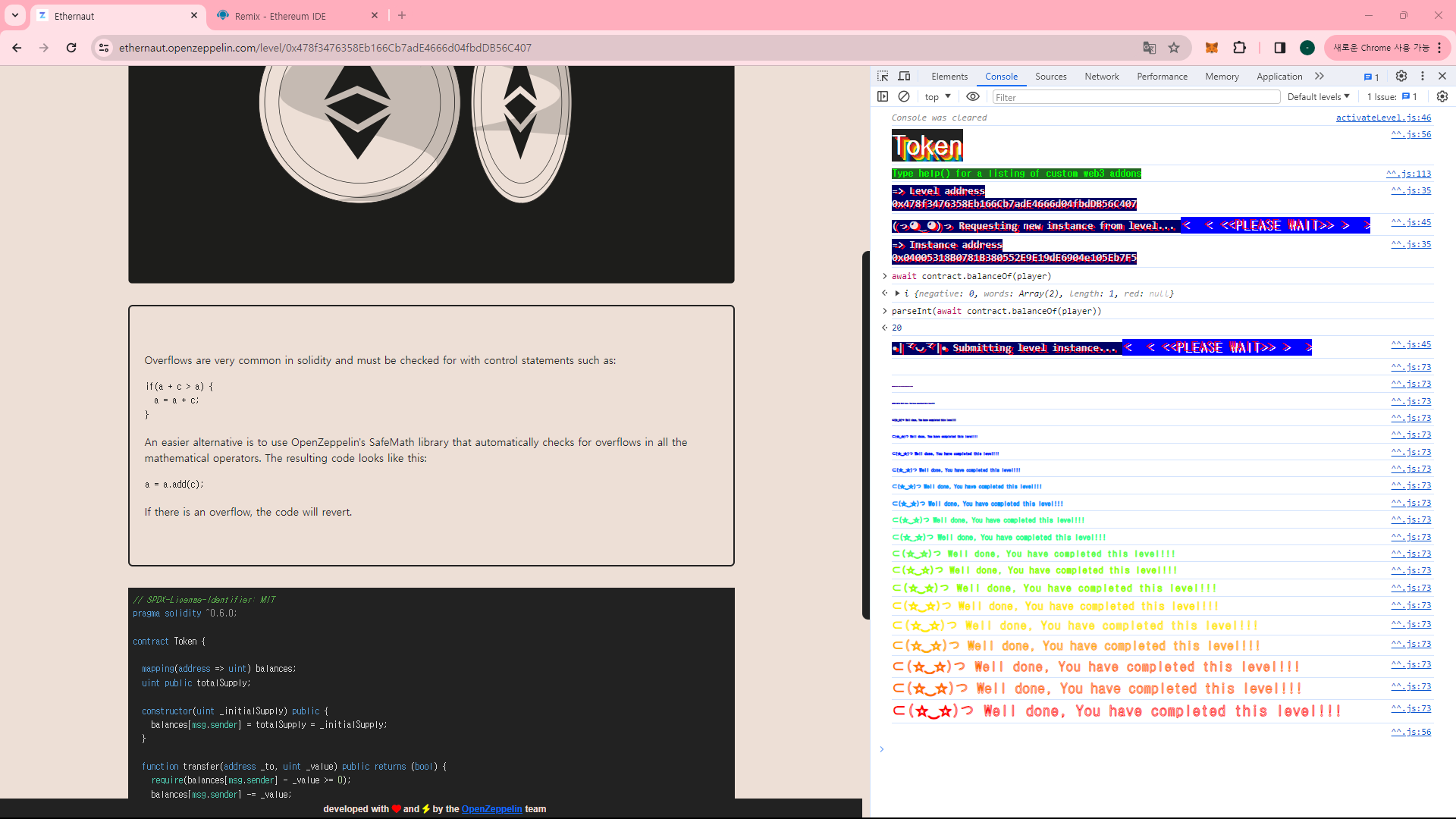
Task: Click the 'await contract.balanceOf(player)' console entry
Action: point(971,277)
